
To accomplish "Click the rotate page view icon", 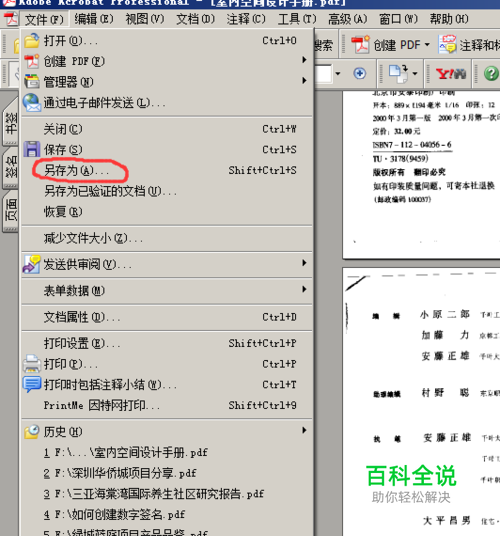I will [x=398, y=73].
